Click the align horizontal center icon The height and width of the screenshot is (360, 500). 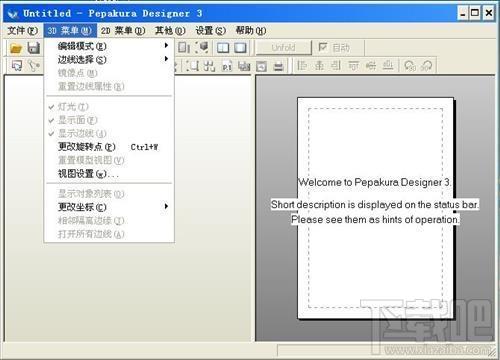click(319, 65)
